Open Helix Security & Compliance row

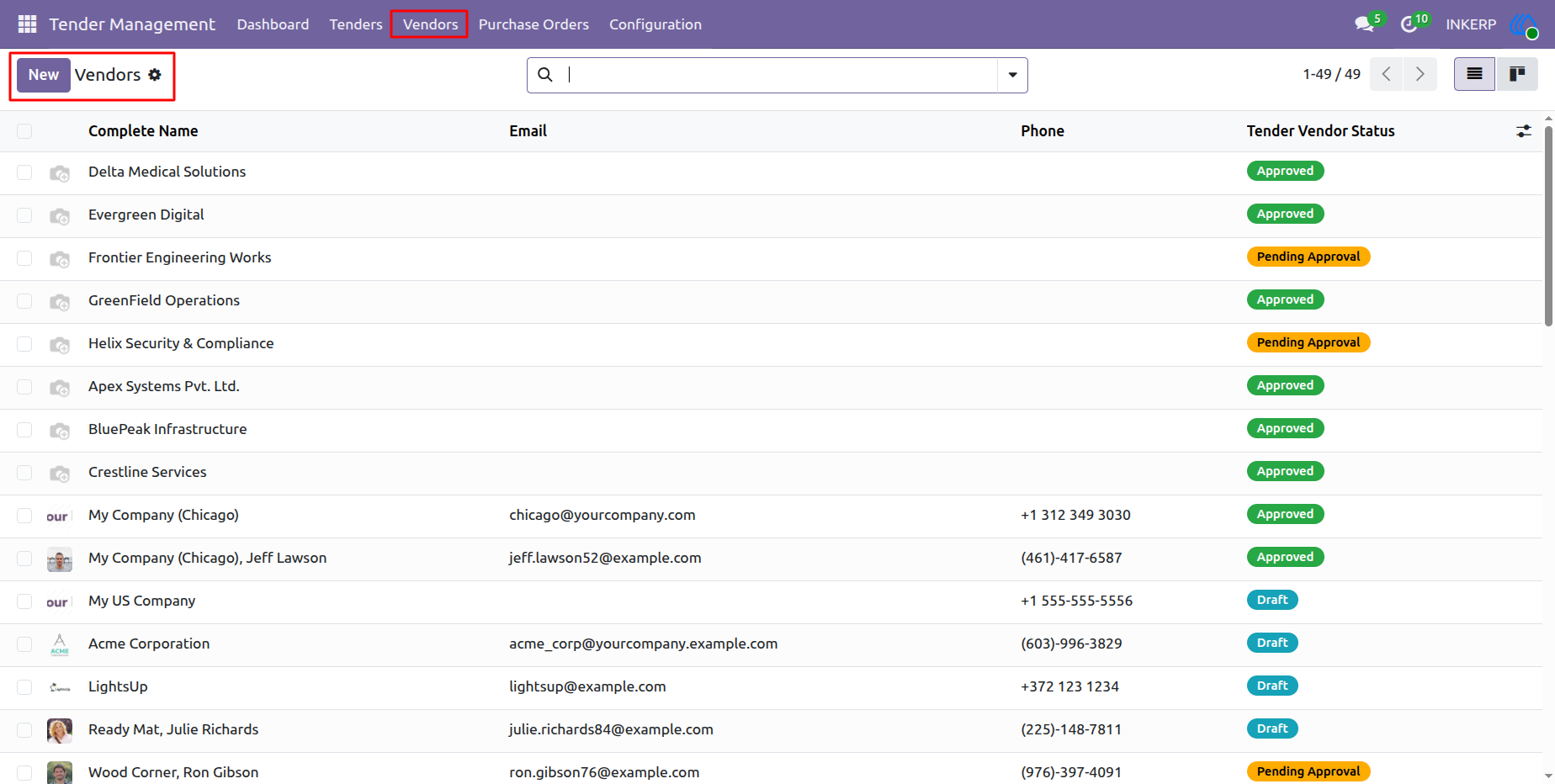[771, 345]
